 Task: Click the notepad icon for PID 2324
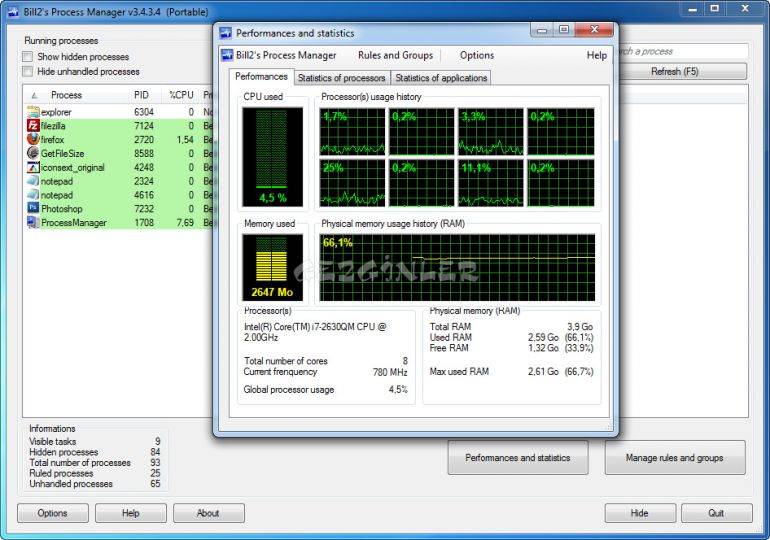click(x=33, y=181)
